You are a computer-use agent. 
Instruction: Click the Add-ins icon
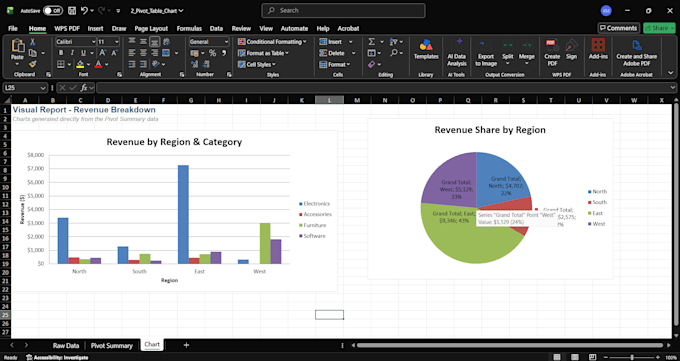pos(598,49)
